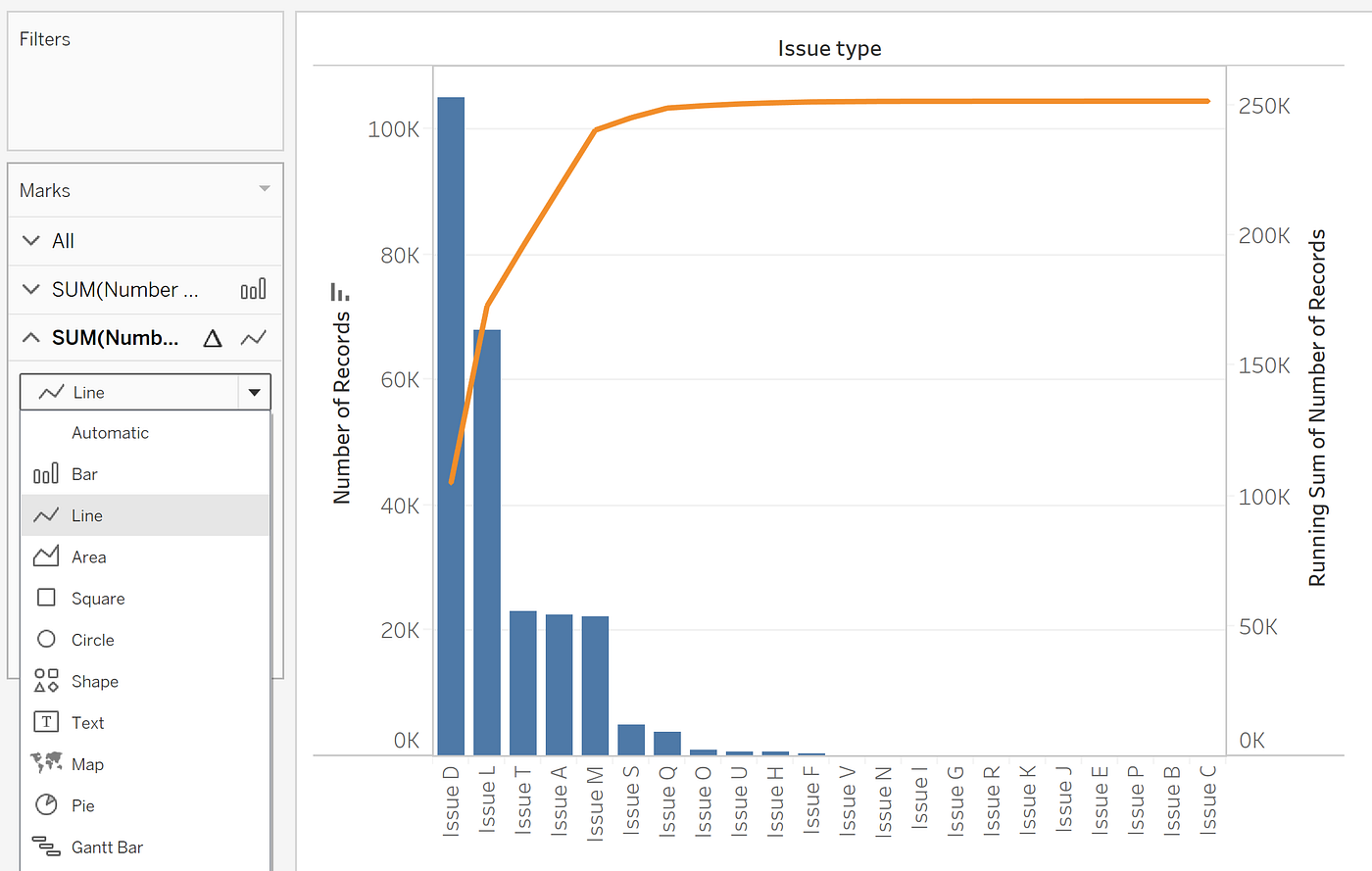1372x871 pixels.
Task: Click the Shape mark type icon
Action: [x=45, y=681]
